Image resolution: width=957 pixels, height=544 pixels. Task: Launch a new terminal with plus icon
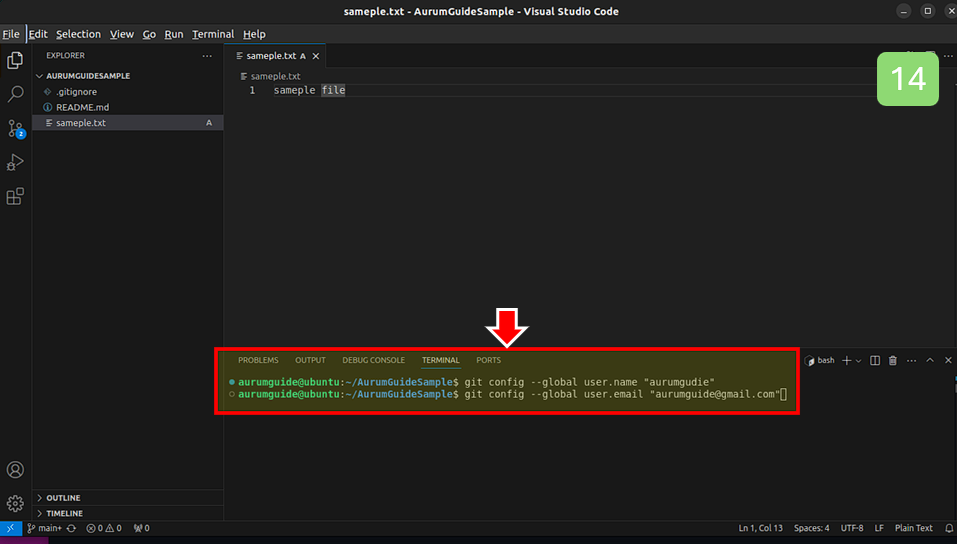click(847, 360)
